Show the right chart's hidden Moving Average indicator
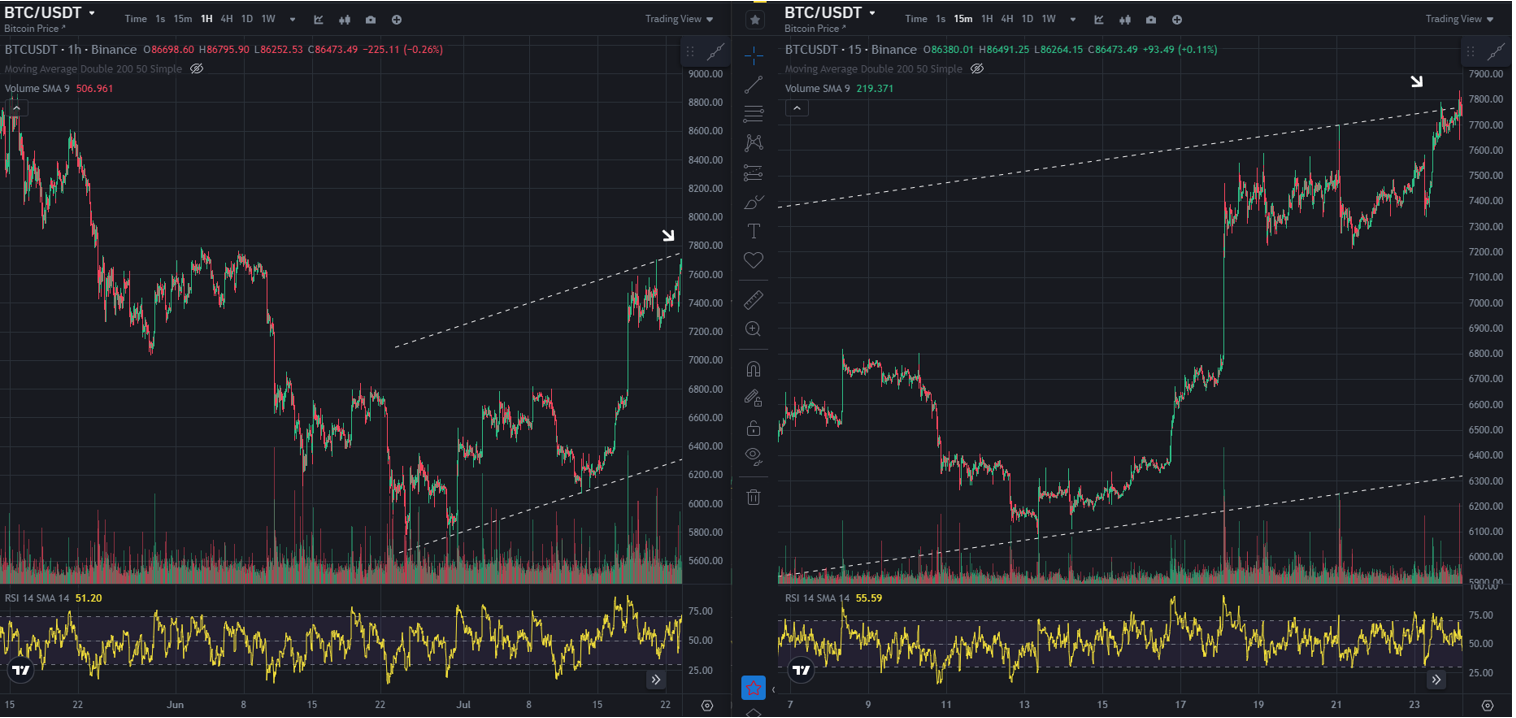Viewport: 1516px width, 718px height. (977, 69)
